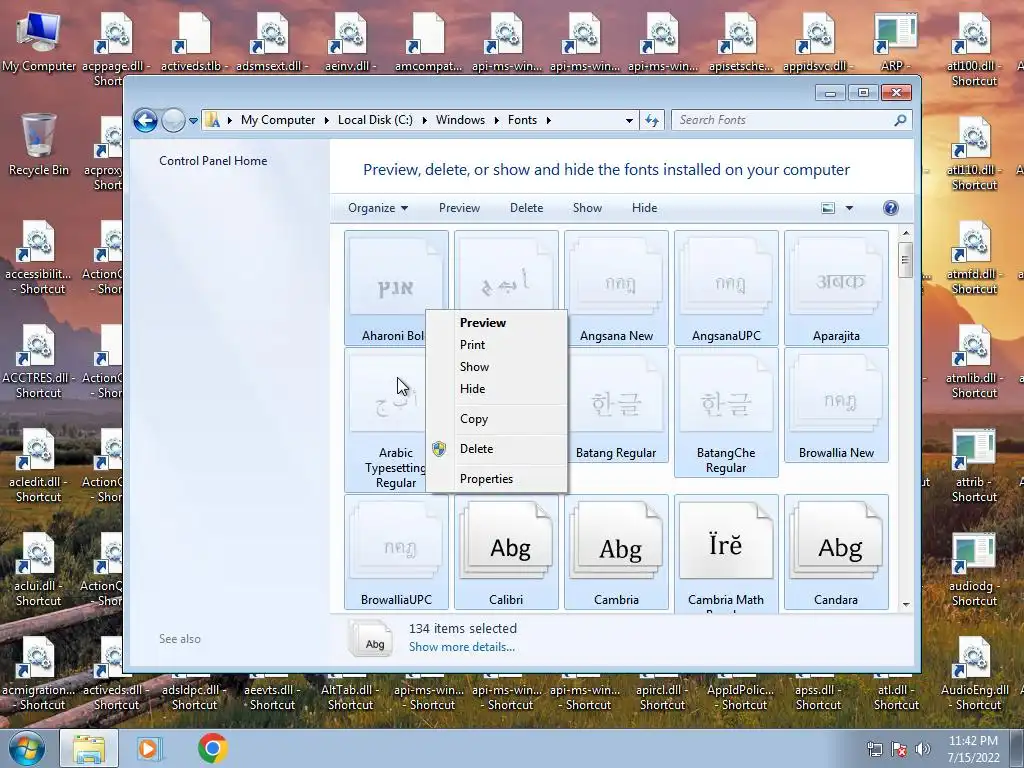Click the Fonts folder icon in address bar
1024x768 pixels.
(212, 120)
